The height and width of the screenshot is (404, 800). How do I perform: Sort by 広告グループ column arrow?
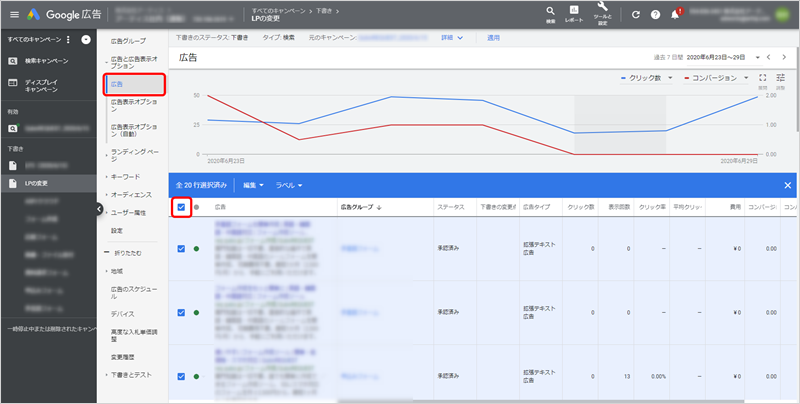[379, 208]
